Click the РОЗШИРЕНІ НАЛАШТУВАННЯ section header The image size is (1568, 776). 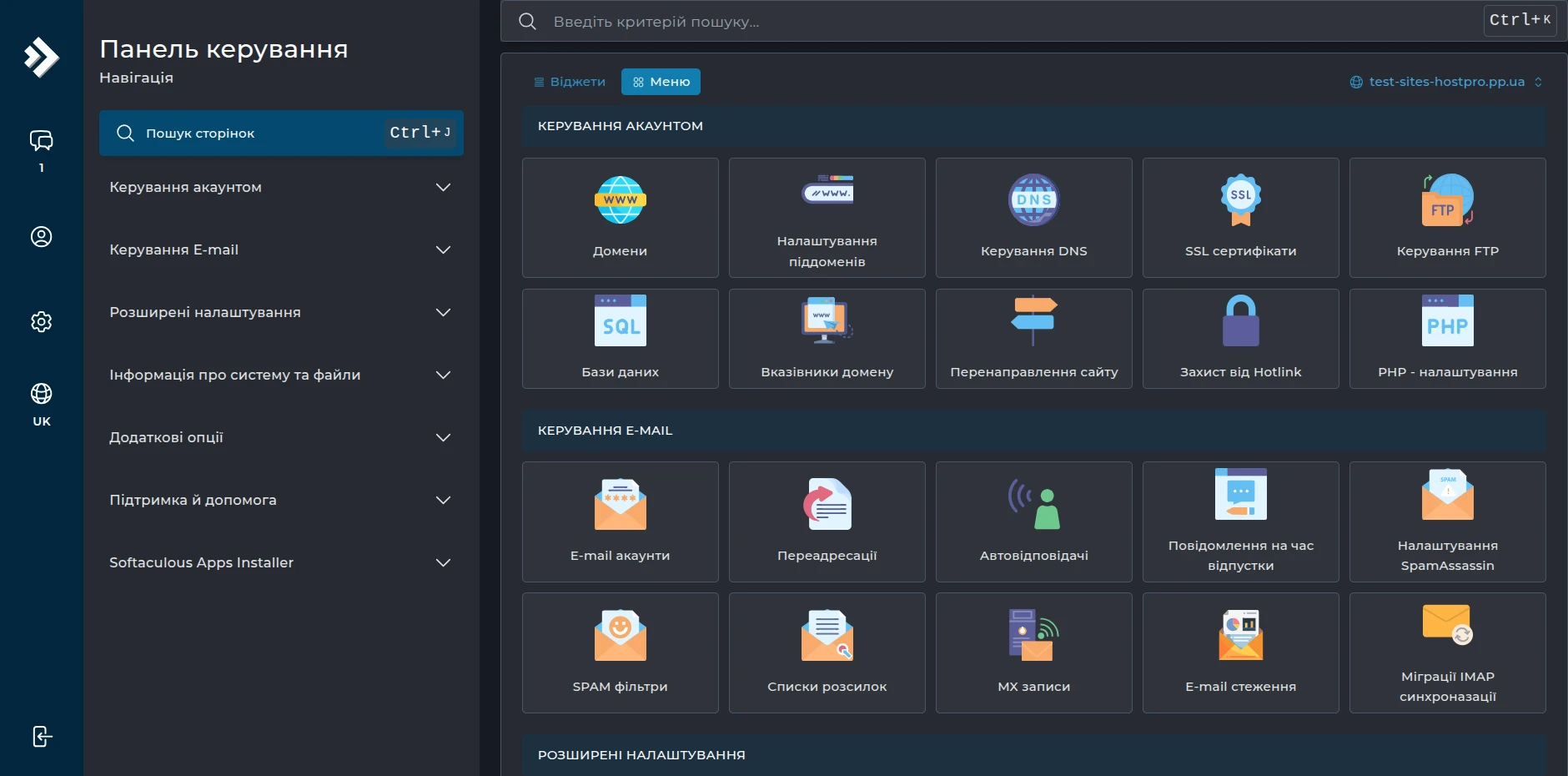pyautogui.click(x=1033, y=754)
